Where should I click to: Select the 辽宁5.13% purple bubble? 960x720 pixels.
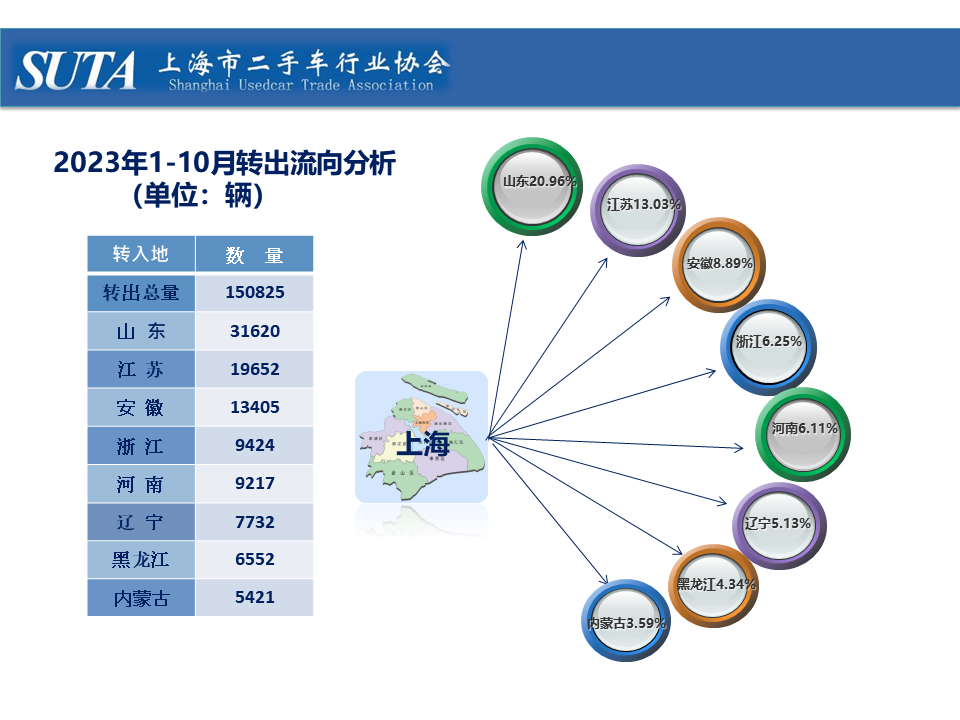[x=779, y=526]
